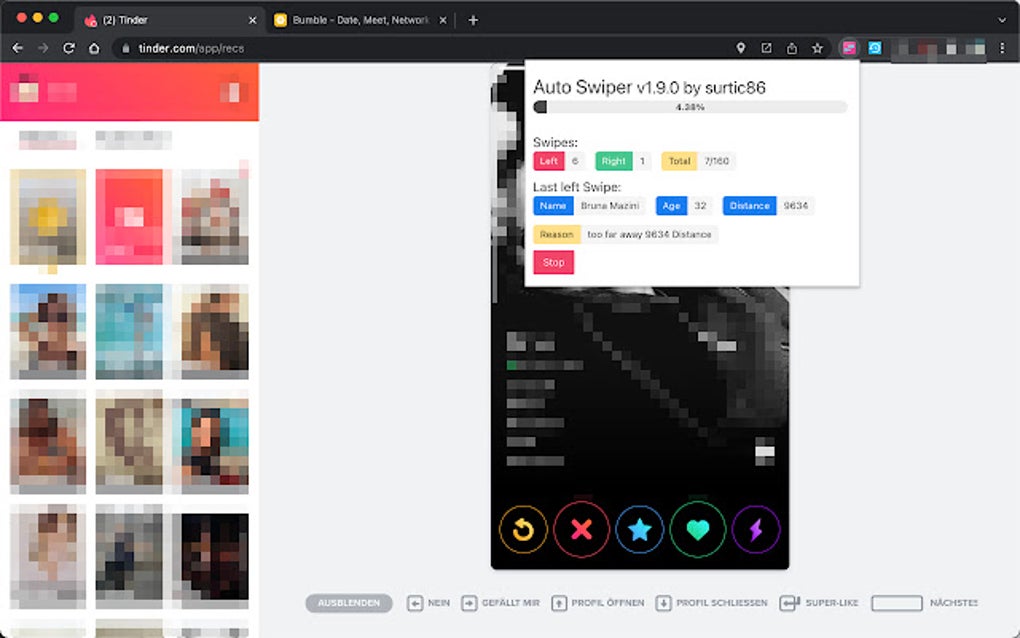Open site location permissions via the pin icon
This screenshot has height=638, width=1020.
(x=741, y=47)
